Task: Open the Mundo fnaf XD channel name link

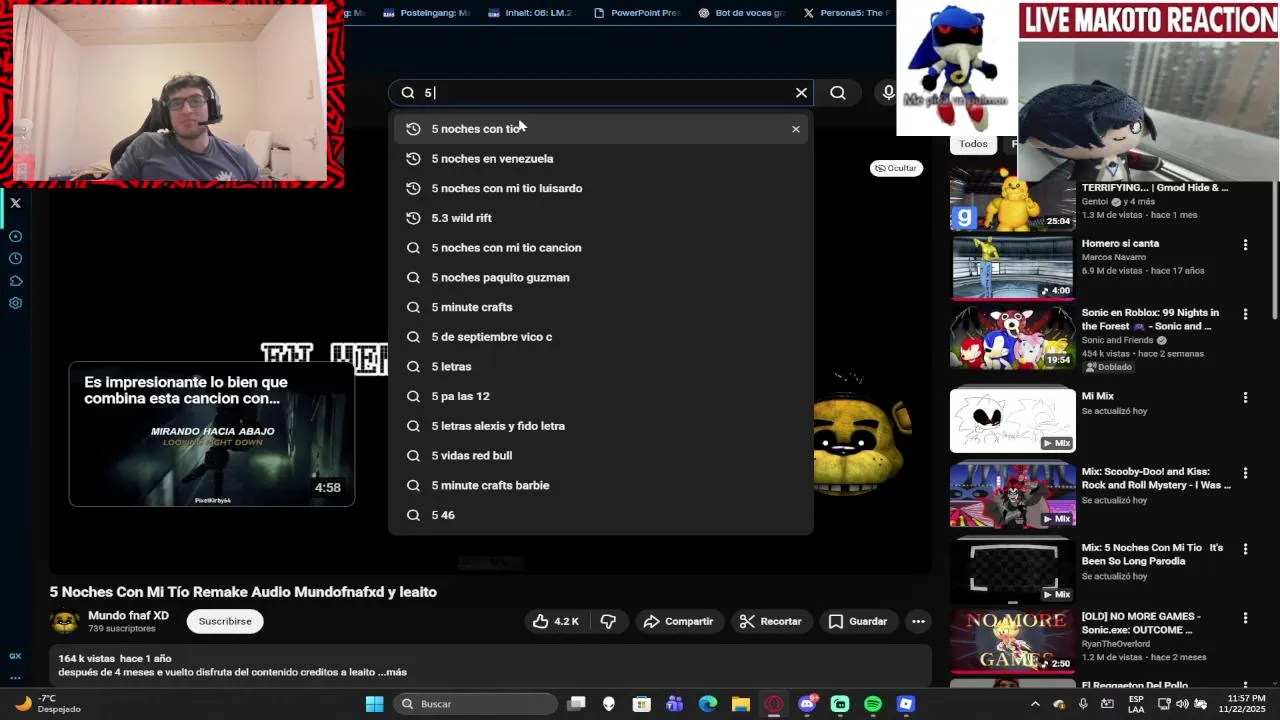Action: [x=128, y=615]
